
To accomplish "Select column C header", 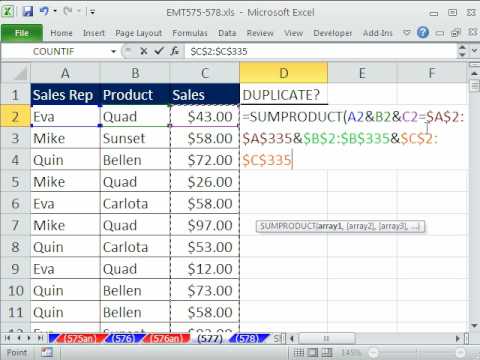I will coord(205,73).
